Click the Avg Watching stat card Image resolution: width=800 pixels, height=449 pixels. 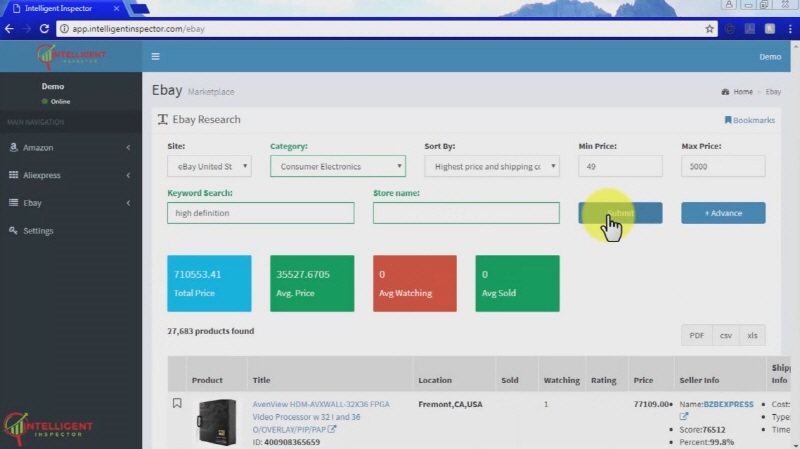pos(415,283)
